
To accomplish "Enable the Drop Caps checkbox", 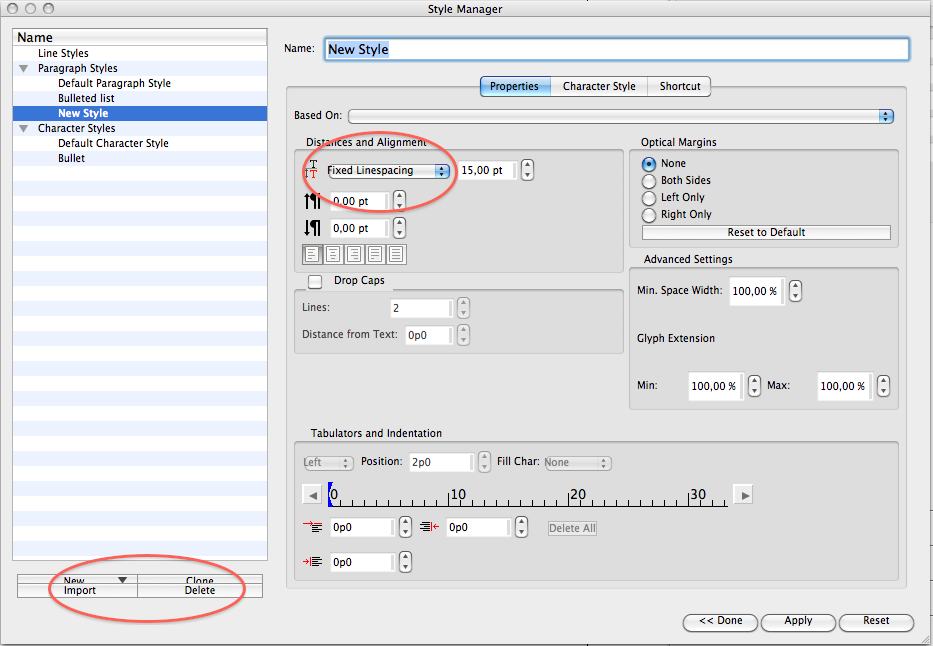I will coord(315,281).
